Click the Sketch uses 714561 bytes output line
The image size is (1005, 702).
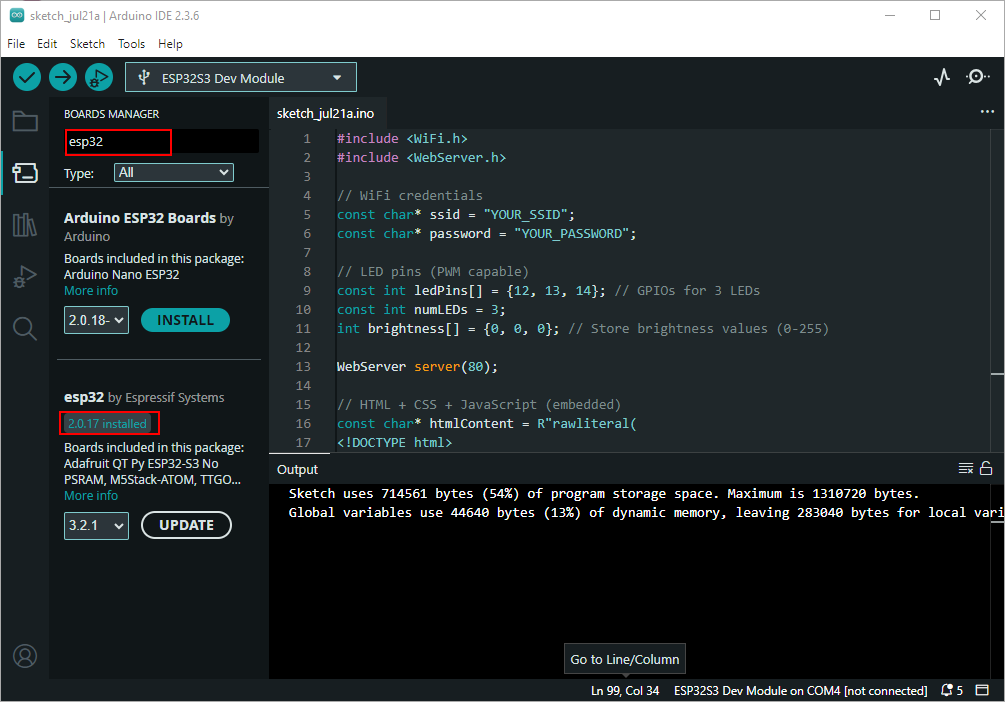click(604, 494)
